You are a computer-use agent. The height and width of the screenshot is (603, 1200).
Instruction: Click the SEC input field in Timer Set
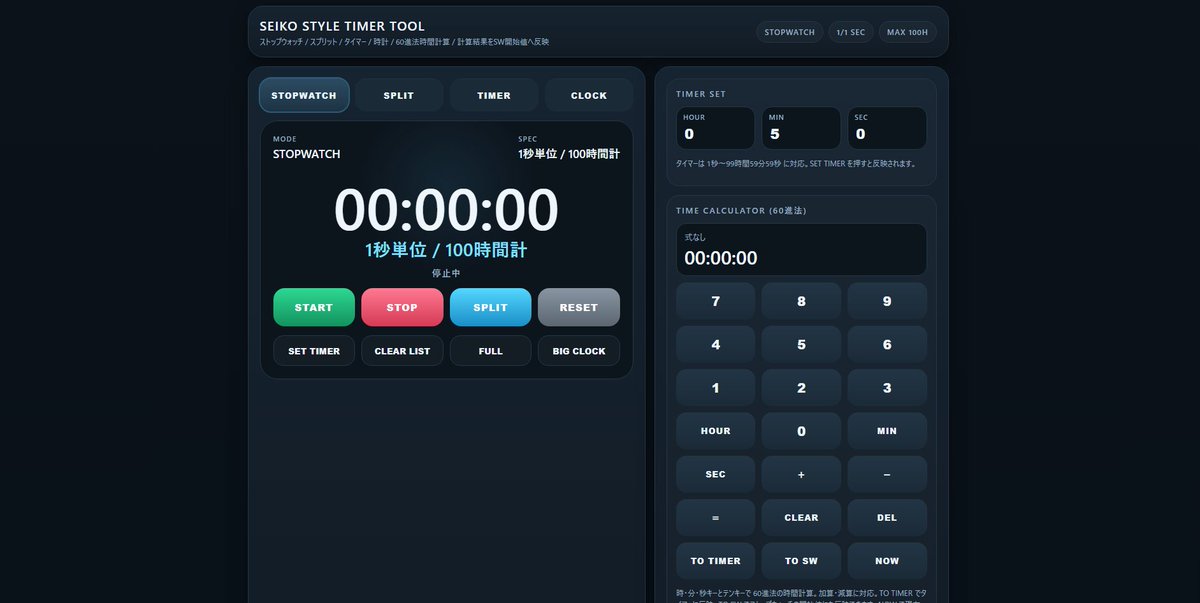click(887, 128)
